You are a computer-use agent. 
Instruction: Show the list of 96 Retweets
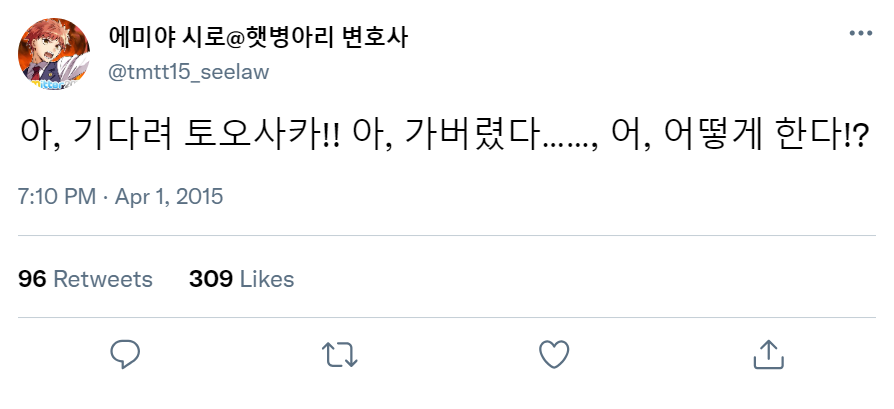(x=86, y=279)
